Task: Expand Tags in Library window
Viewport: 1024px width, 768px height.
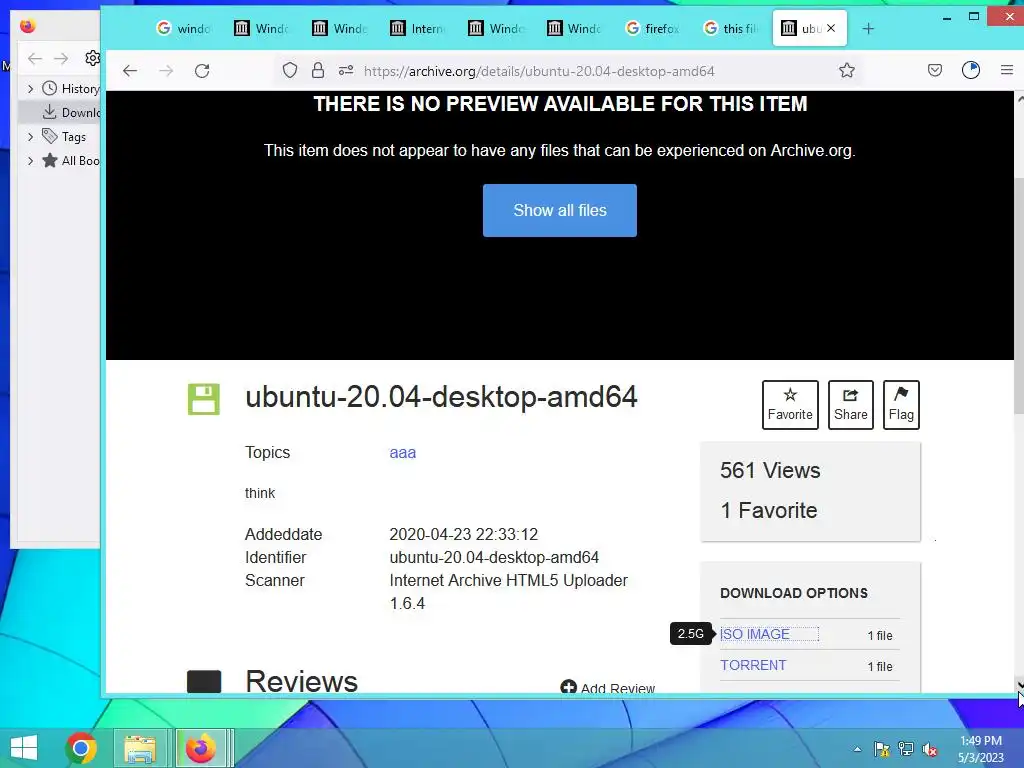Action: click(x=30, y=136)
